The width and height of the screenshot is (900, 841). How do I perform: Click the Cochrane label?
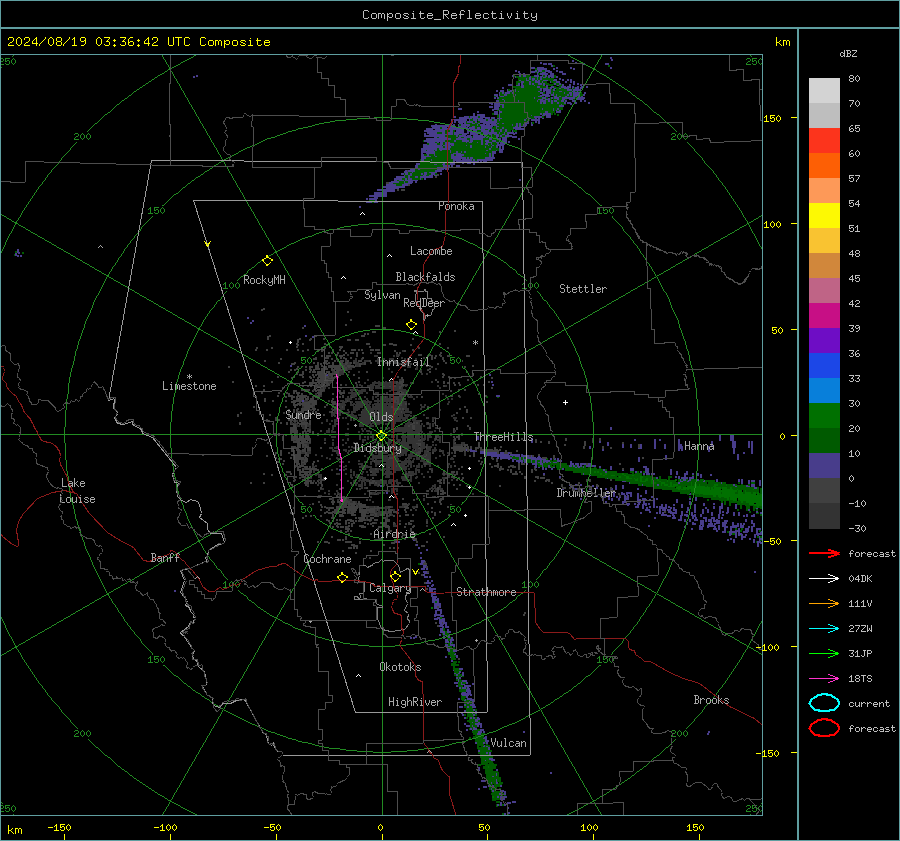click(x=327, y=559)
